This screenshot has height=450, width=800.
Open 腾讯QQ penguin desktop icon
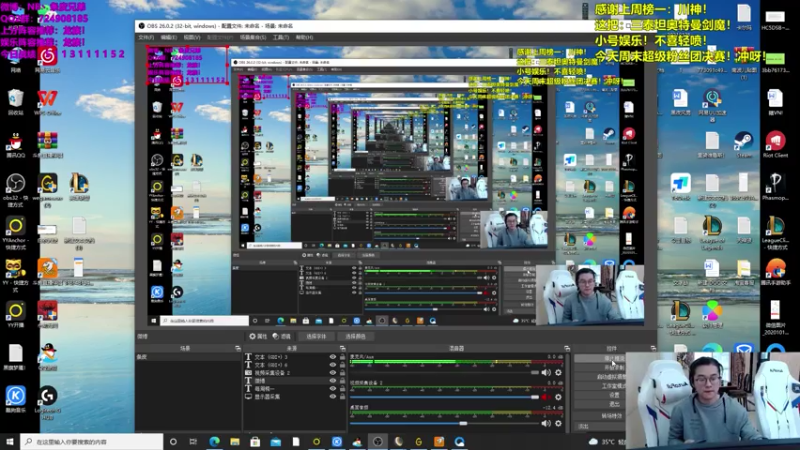15,144
